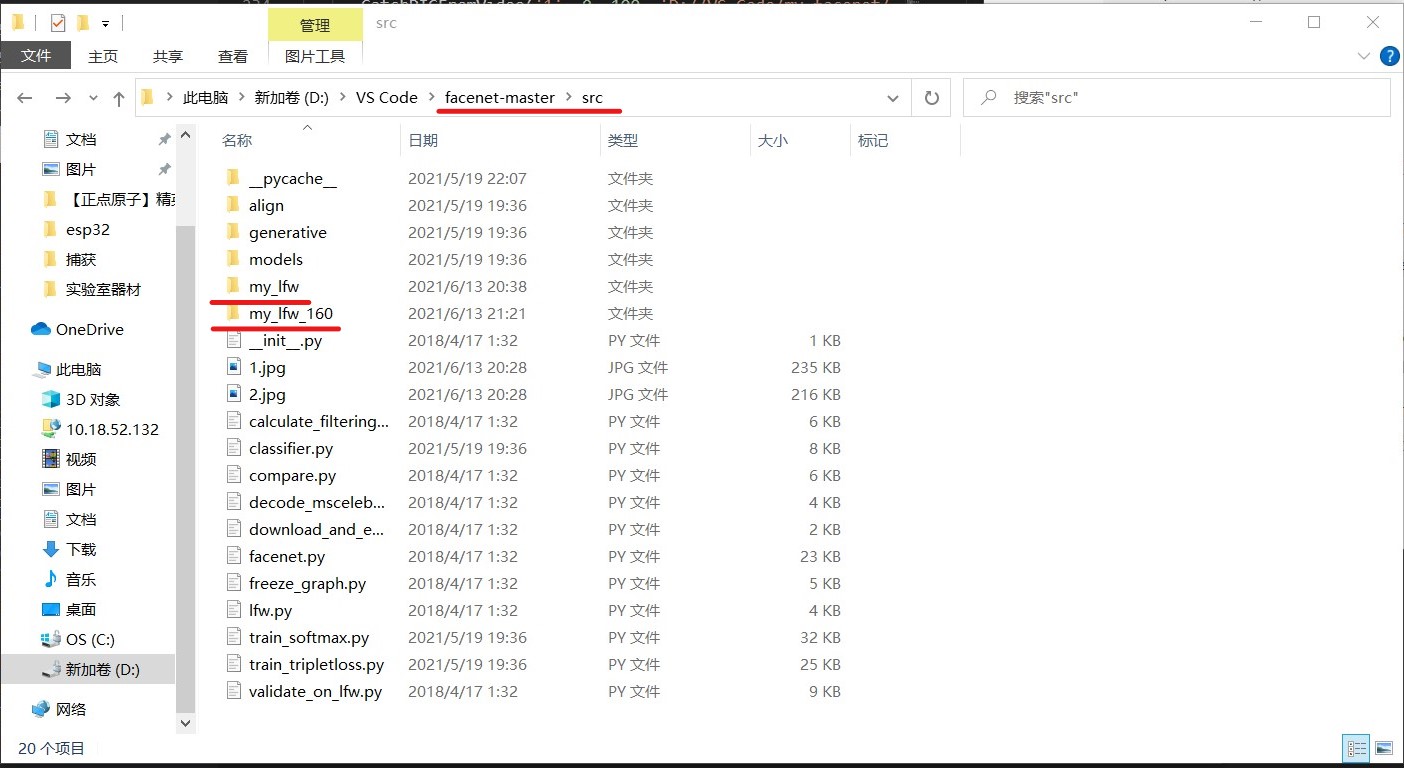This screenshot has height=768, width=1404.
Task: Sort by the 名称 column header
Action: [x=237, y=141]
